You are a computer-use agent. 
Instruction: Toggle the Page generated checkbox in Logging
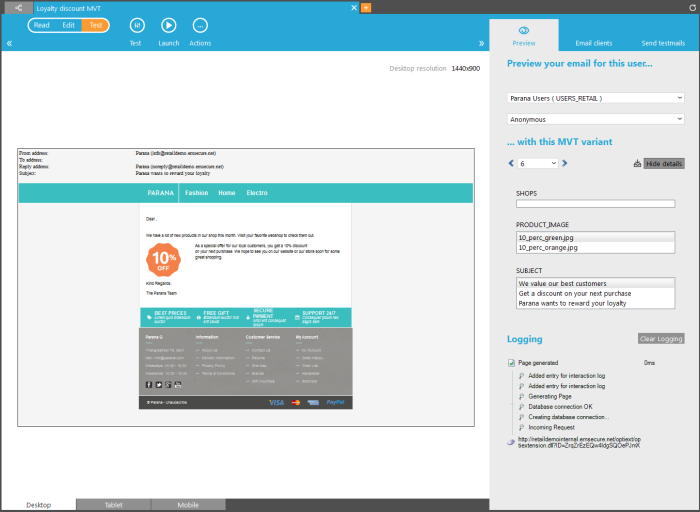point(512,363)
